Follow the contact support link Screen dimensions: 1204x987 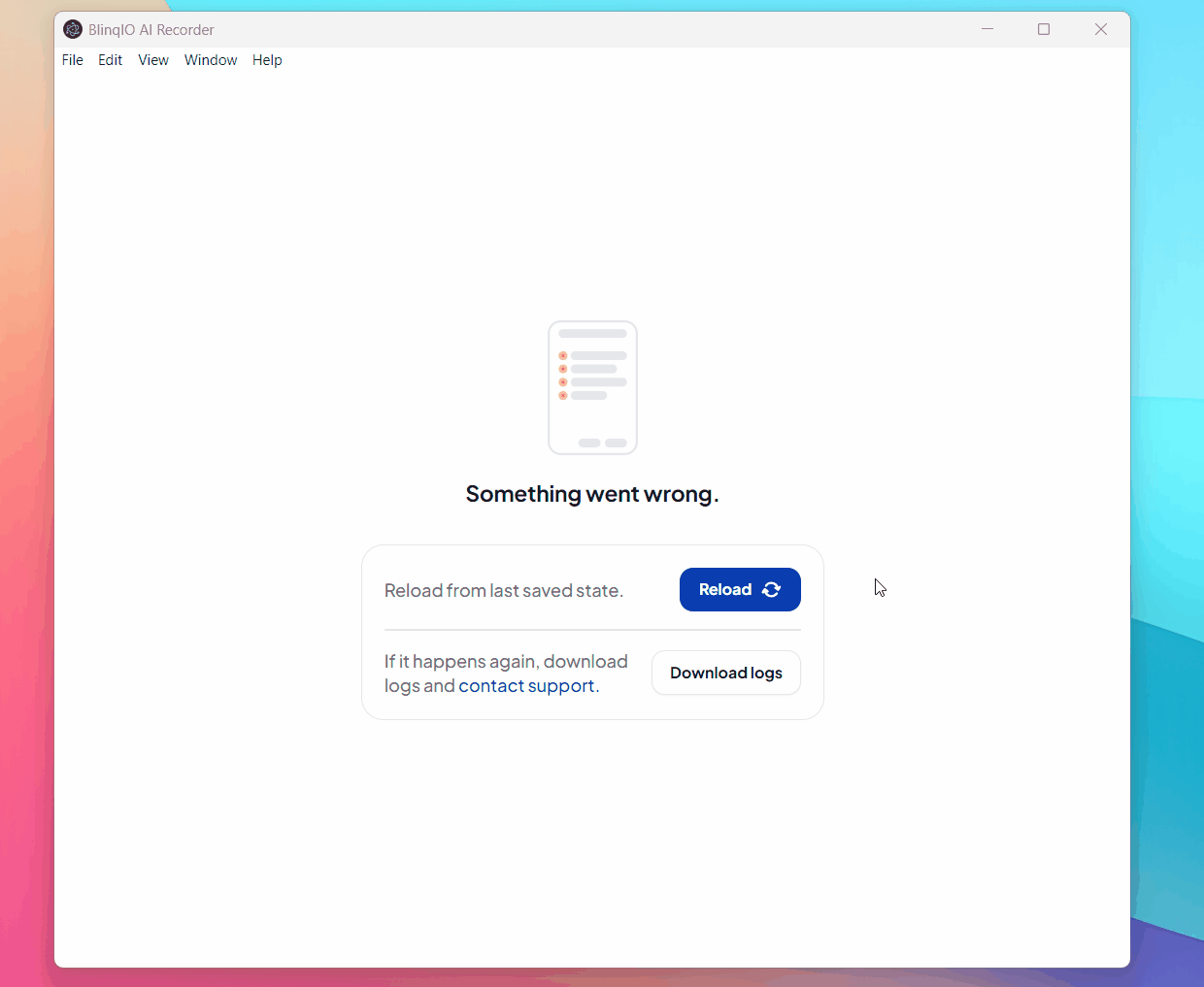[x=526, y=686]
